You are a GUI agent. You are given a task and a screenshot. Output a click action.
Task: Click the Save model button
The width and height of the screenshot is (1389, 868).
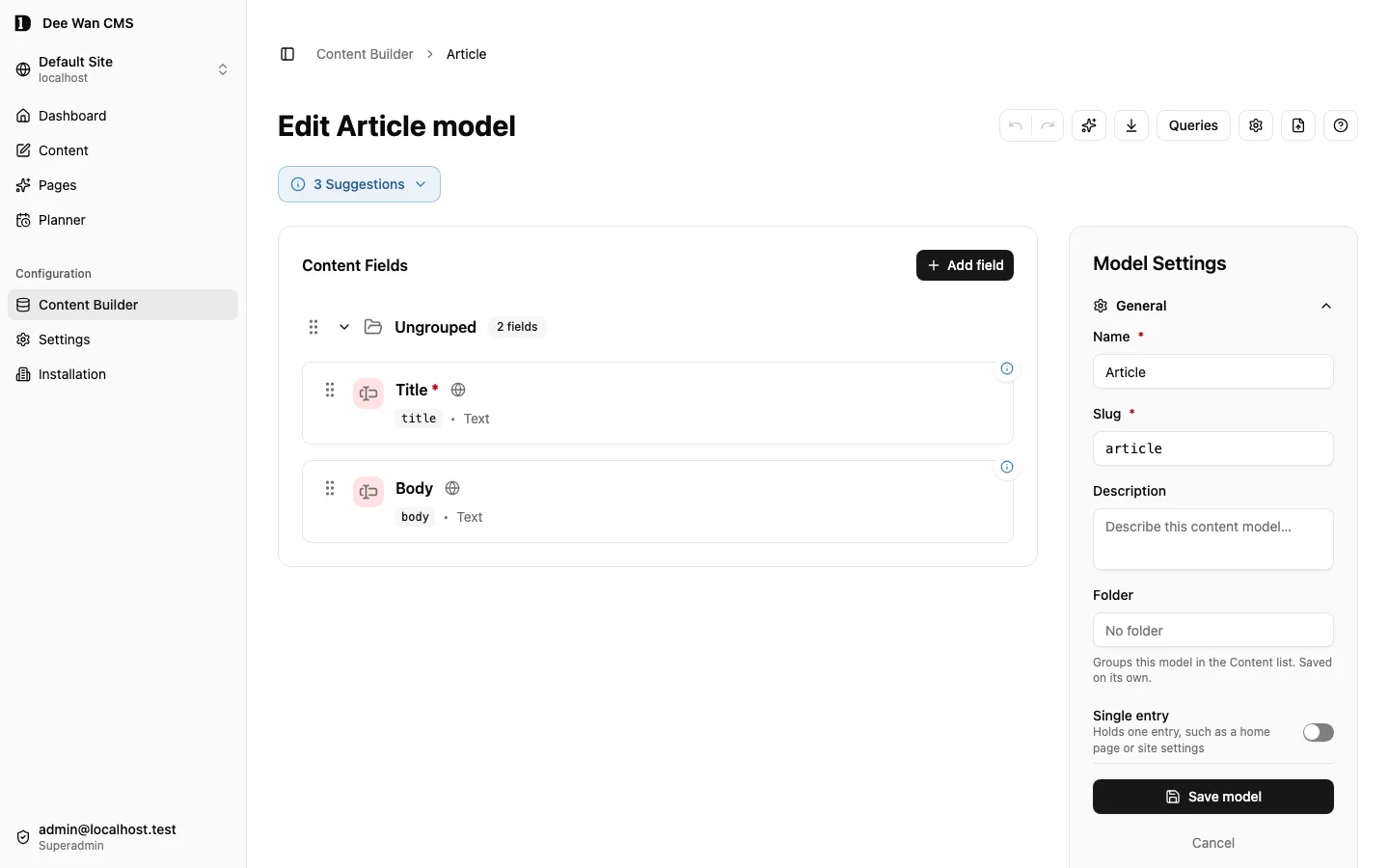coord(1213,797)
